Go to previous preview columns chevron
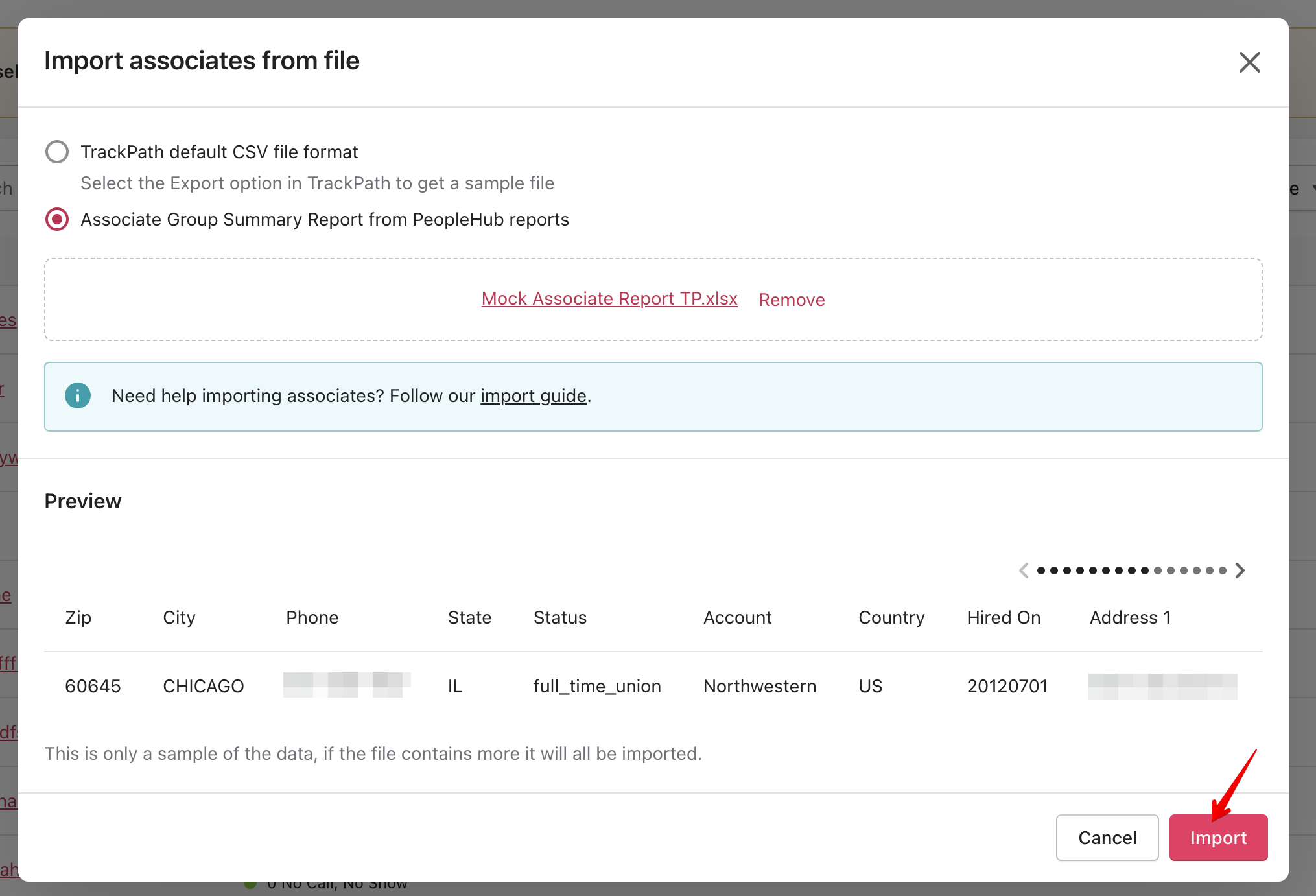Screen dimensions: 1316x896 1024,571
